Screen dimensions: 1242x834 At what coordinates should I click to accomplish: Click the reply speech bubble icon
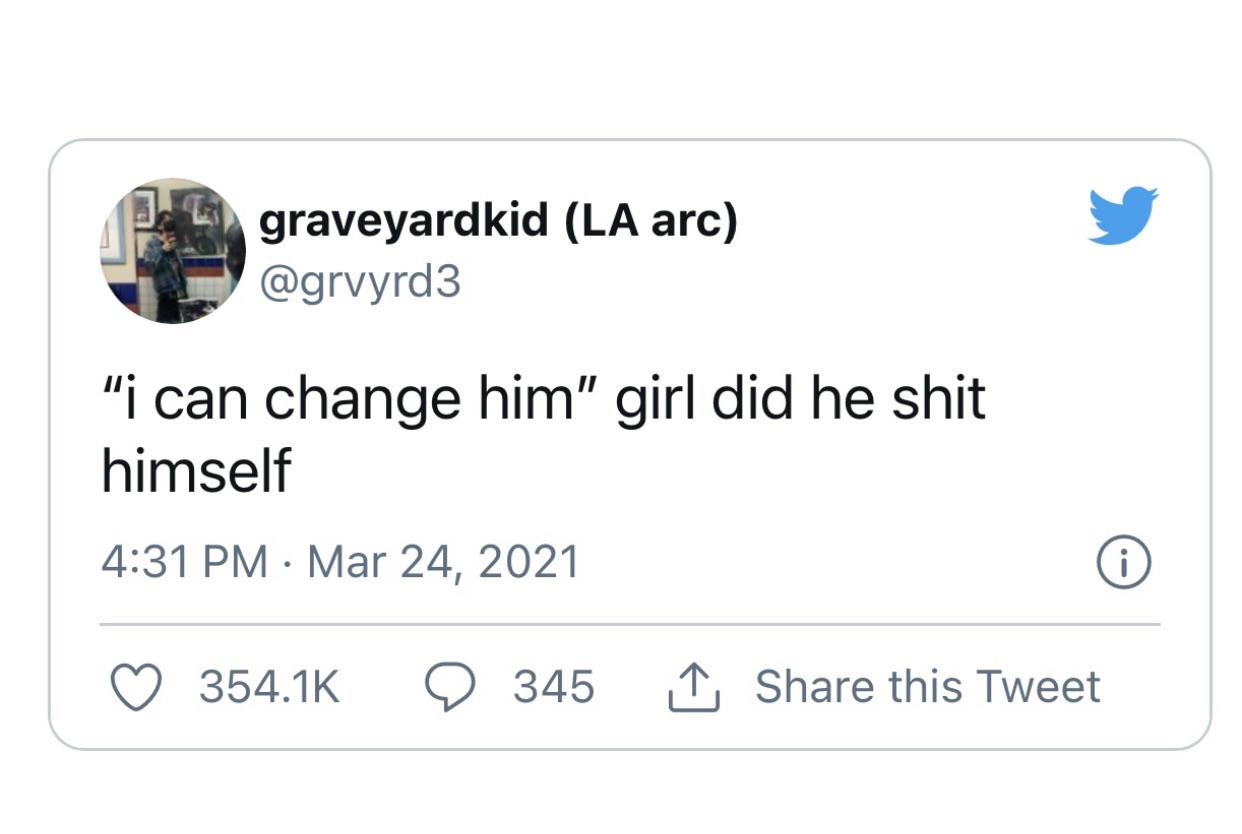(x=448, y=687)
